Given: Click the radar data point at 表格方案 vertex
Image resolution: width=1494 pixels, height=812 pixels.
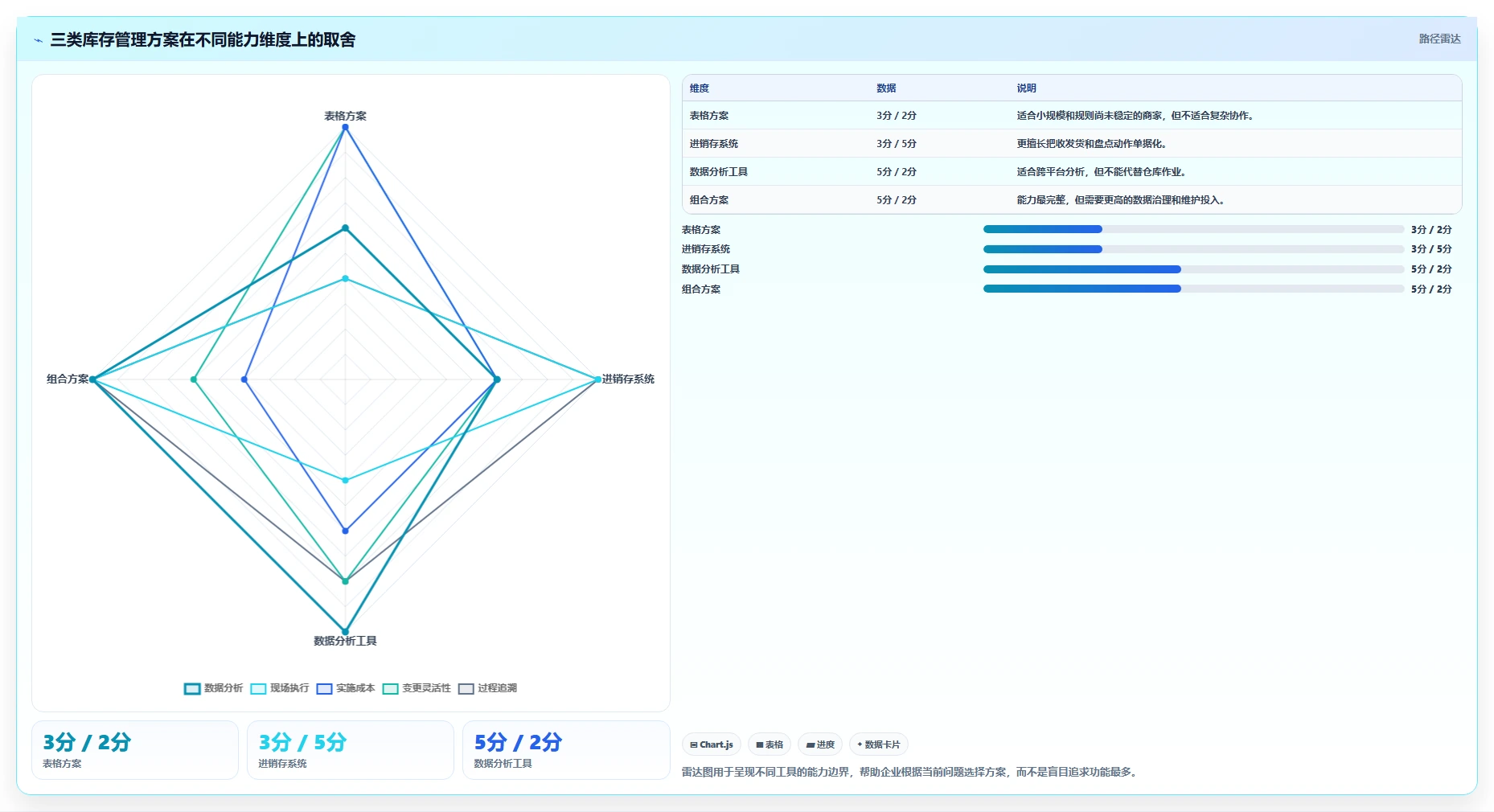Looking at the screenshot, I should click(x=345, y=127).
